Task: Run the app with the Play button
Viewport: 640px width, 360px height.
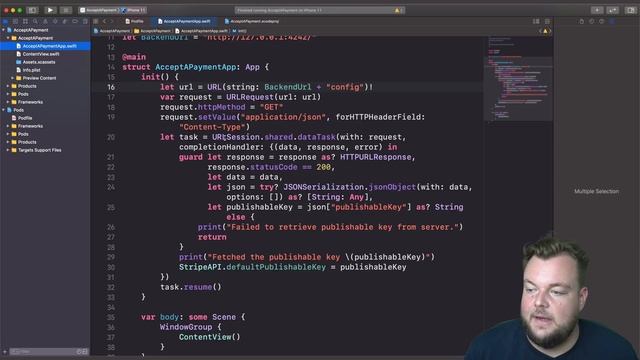Action: pyautogui.click(x=50, y=10)
